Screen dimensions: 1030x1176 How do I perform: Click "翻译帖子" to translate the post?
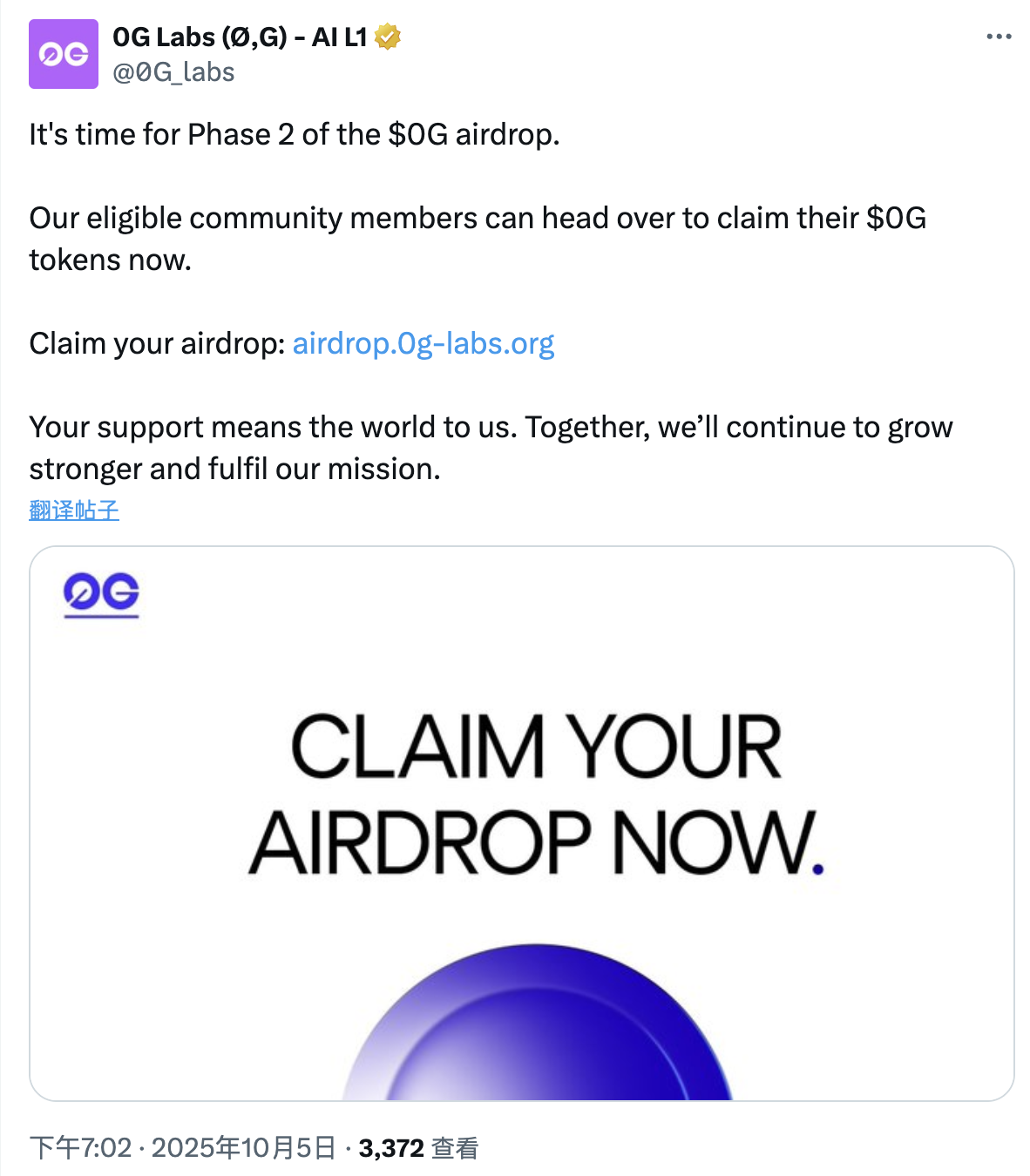pyautogui.click(x=74, y=510)
